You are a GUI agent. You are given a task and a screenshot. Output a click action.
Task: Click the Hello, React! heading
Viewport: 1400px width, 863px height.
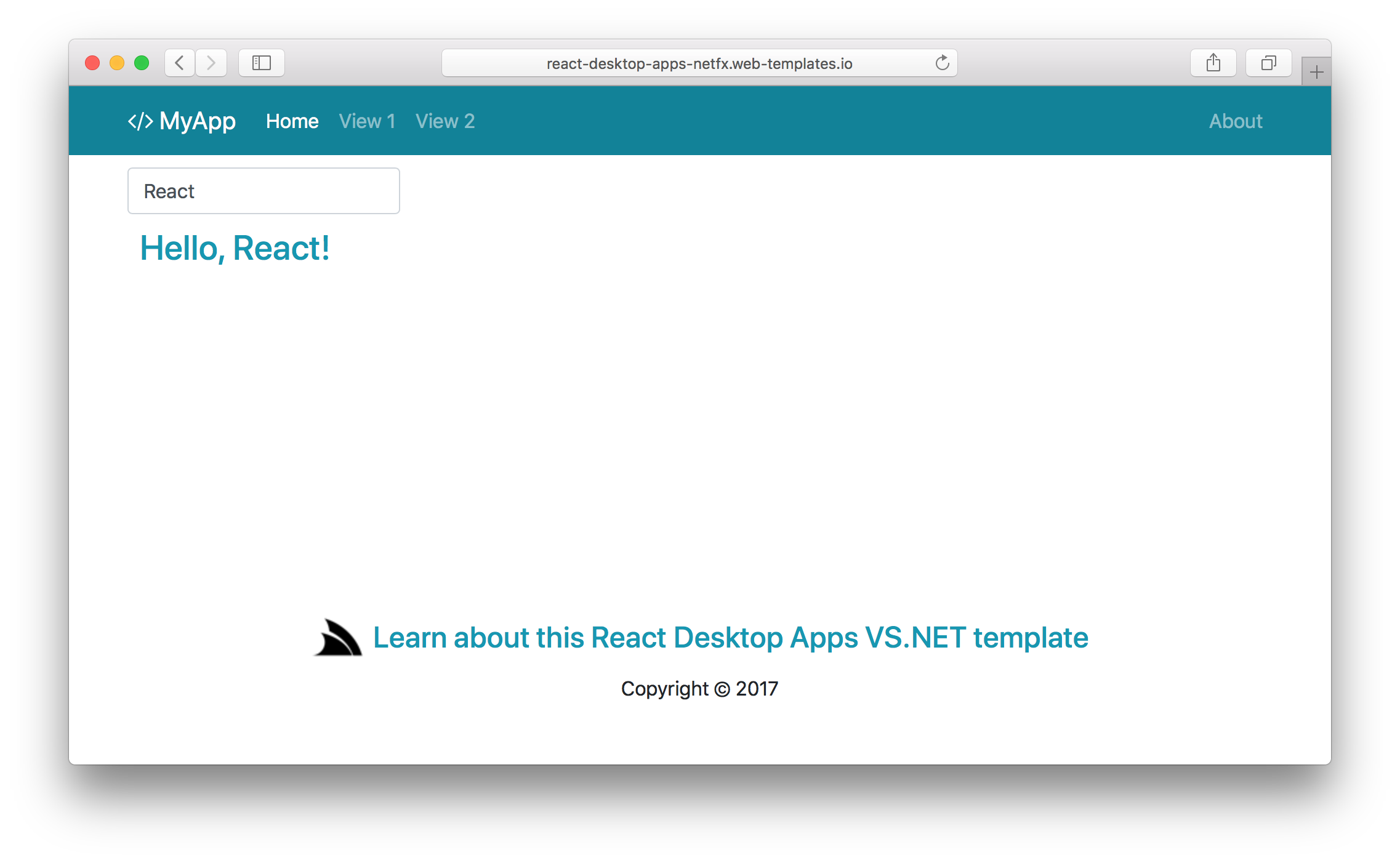[235, 249]
